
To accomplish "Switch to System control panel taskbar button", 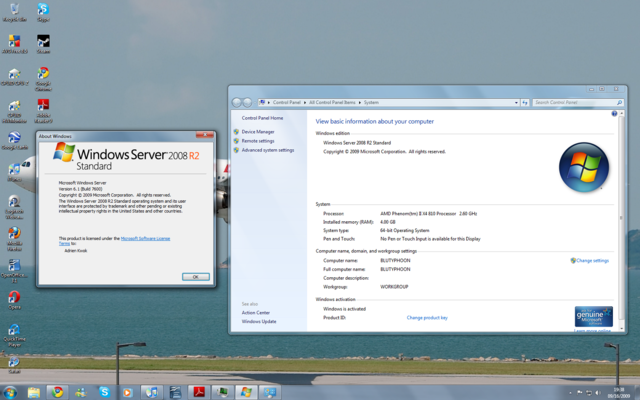I will tap(270, 392).
